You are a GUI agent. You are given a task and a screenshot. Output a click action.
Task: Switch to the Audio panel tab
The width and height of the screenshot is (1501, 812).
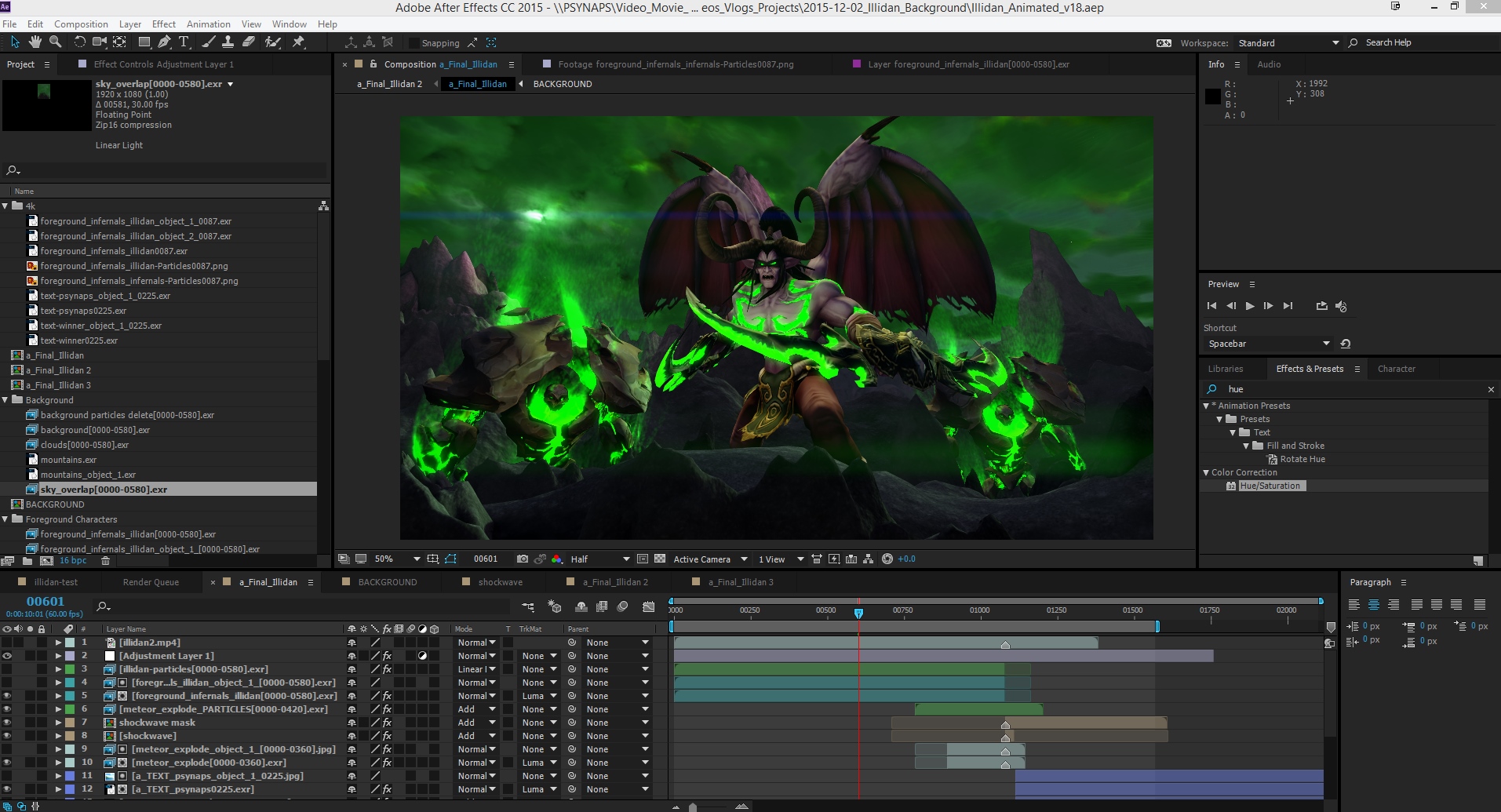click(x=1269, y=64)
